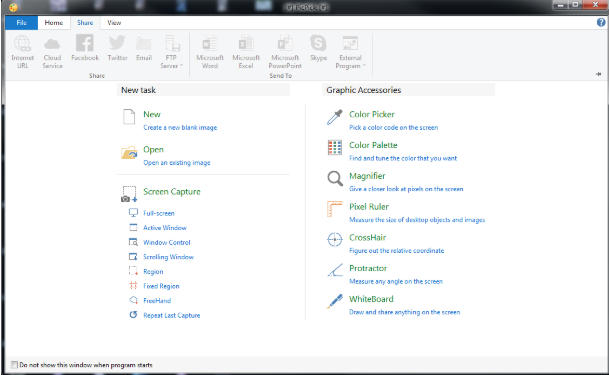Expand the External Program dropdown

point(350,53)
